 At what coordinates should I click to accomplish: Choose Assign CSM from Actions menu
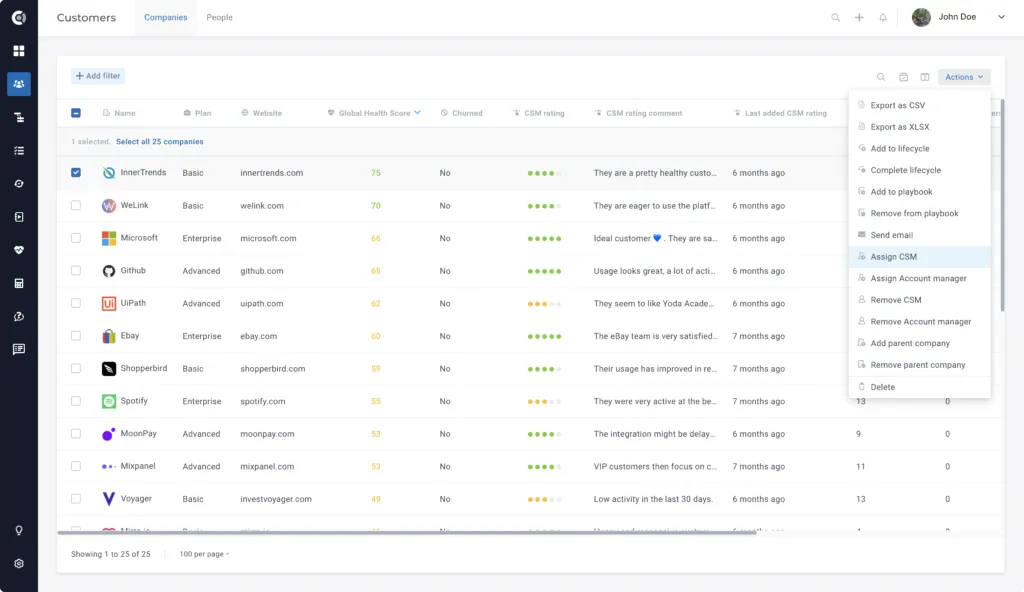(920, 257)
